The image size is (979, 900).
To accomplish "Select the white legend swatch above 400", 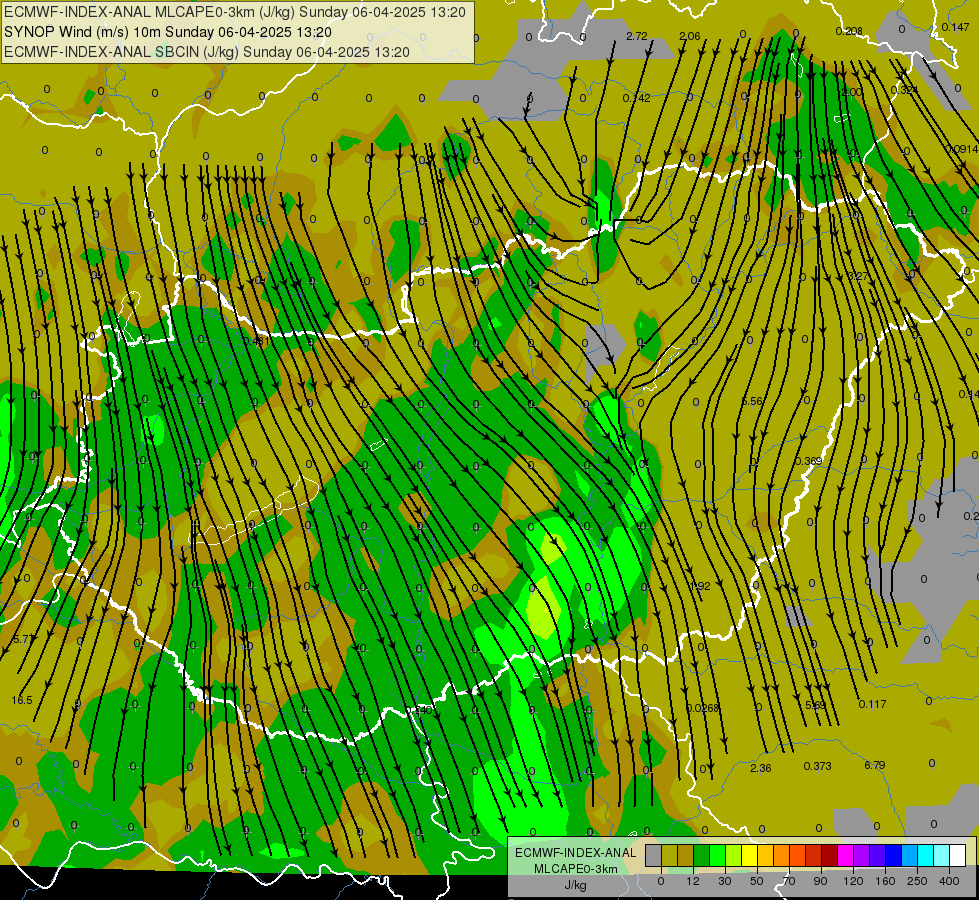I will point(958,855).
